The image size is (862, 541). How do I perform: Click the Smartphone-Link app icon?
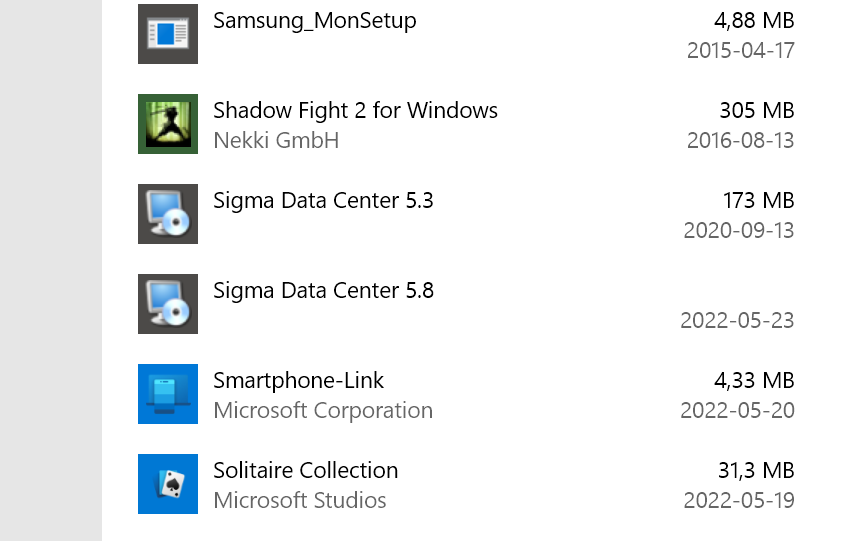point(168,394)
